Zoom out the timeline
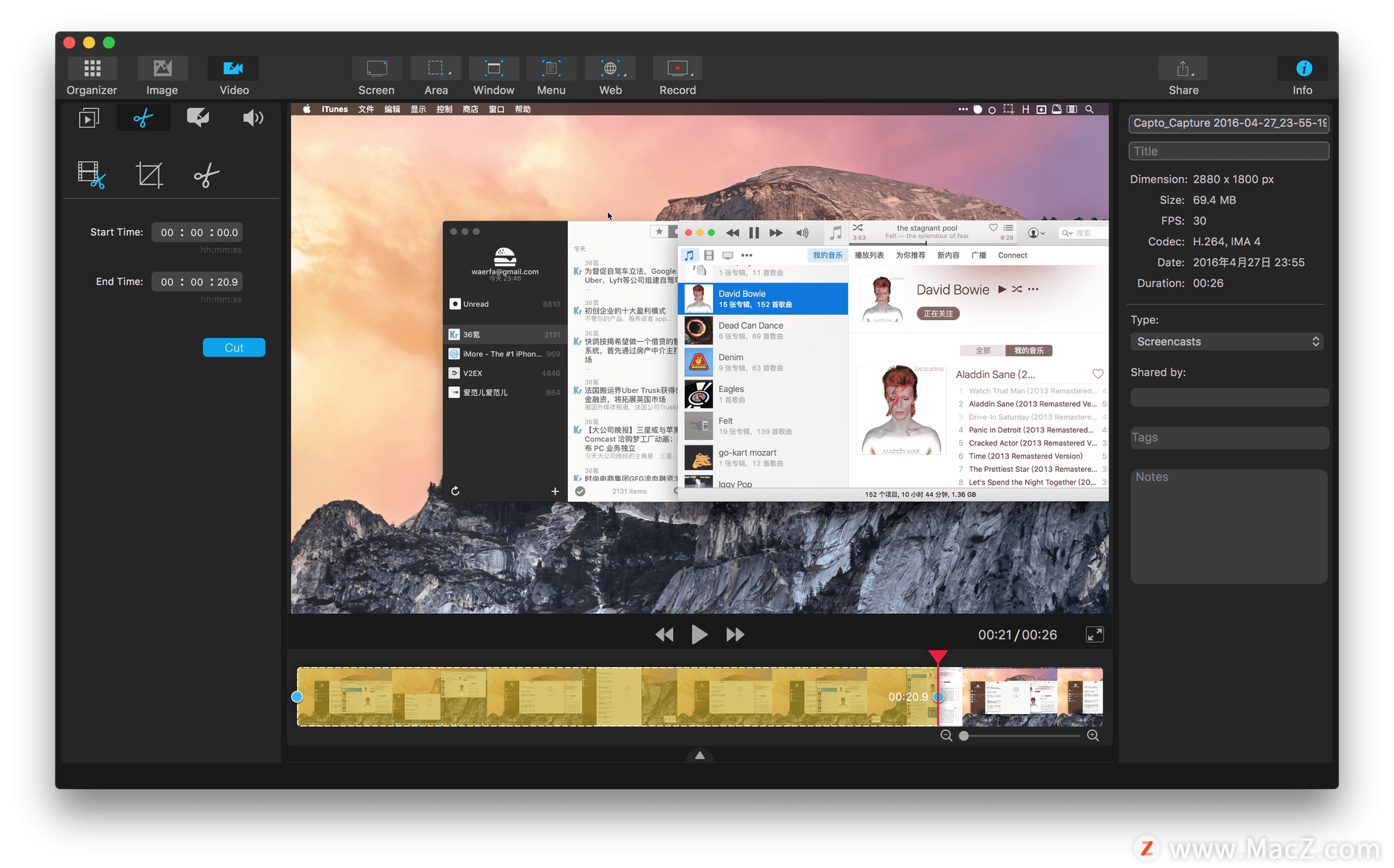Image resolution: width=1394 pixels, height=868 pixels. [x=946, y=735]
